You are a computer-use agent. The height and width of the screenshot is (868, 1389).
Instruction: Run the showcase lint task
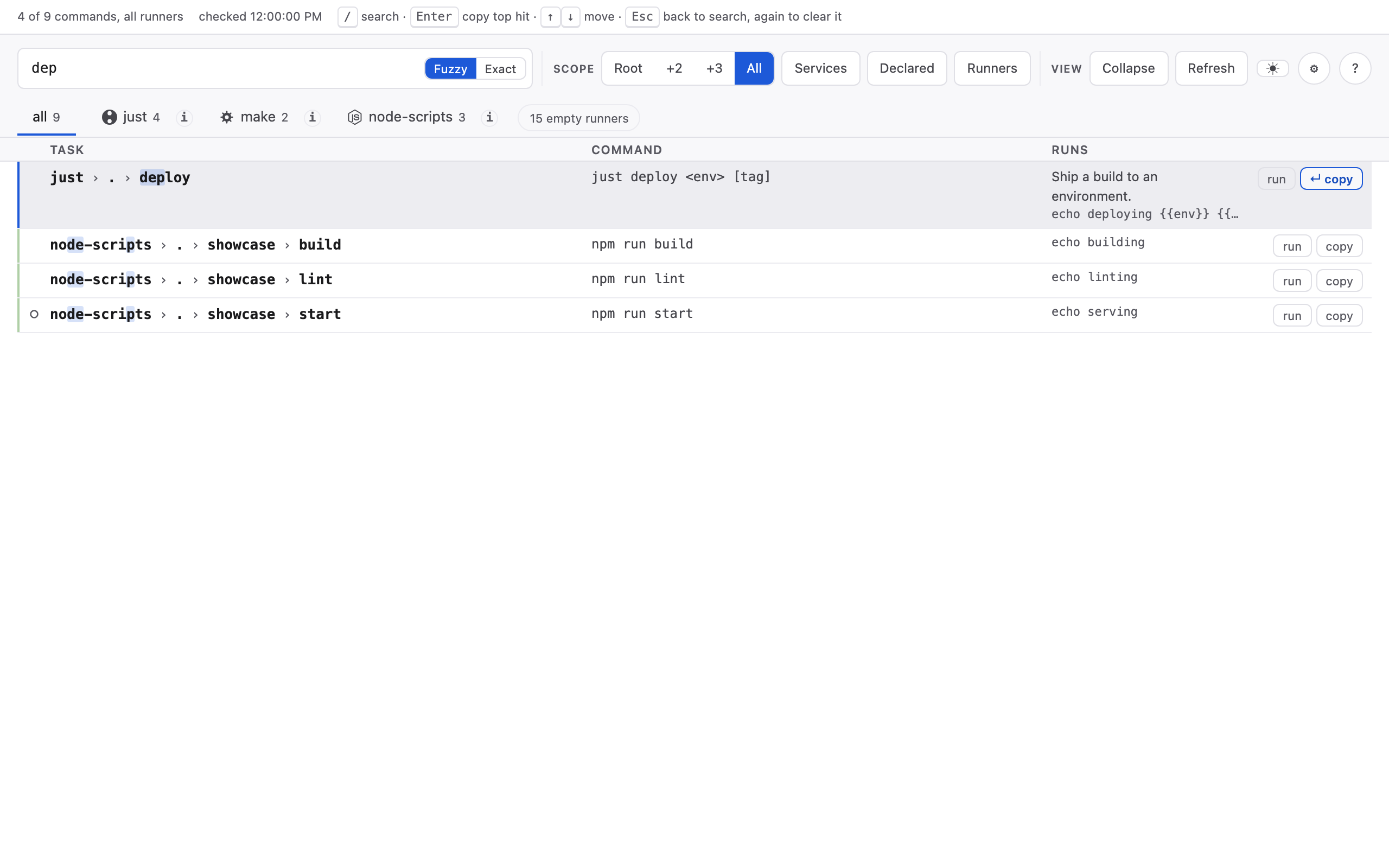pyautogui.click(x=1291, y=282)
